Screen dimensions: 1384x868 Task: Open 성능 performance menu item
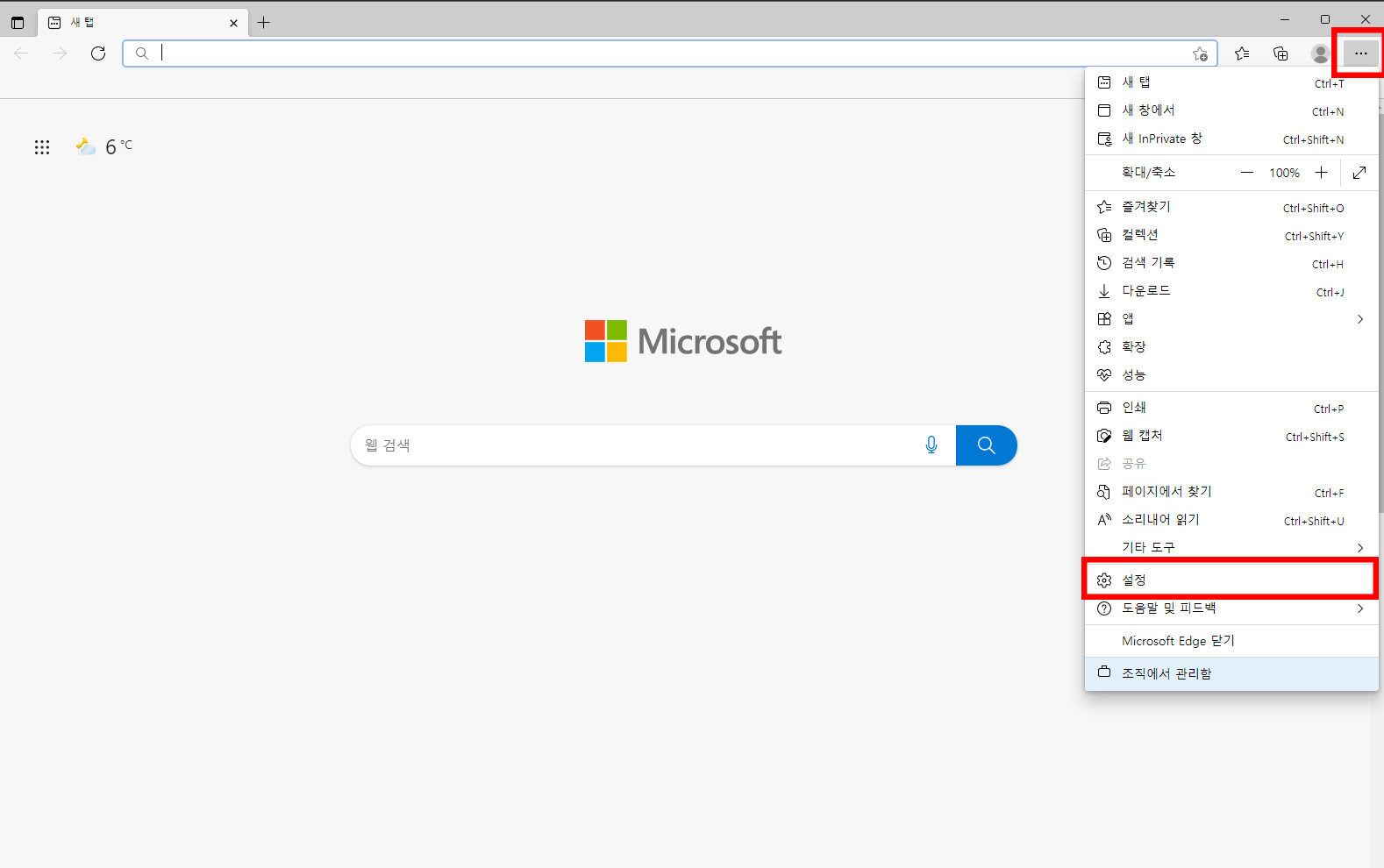click(1231, 375)
